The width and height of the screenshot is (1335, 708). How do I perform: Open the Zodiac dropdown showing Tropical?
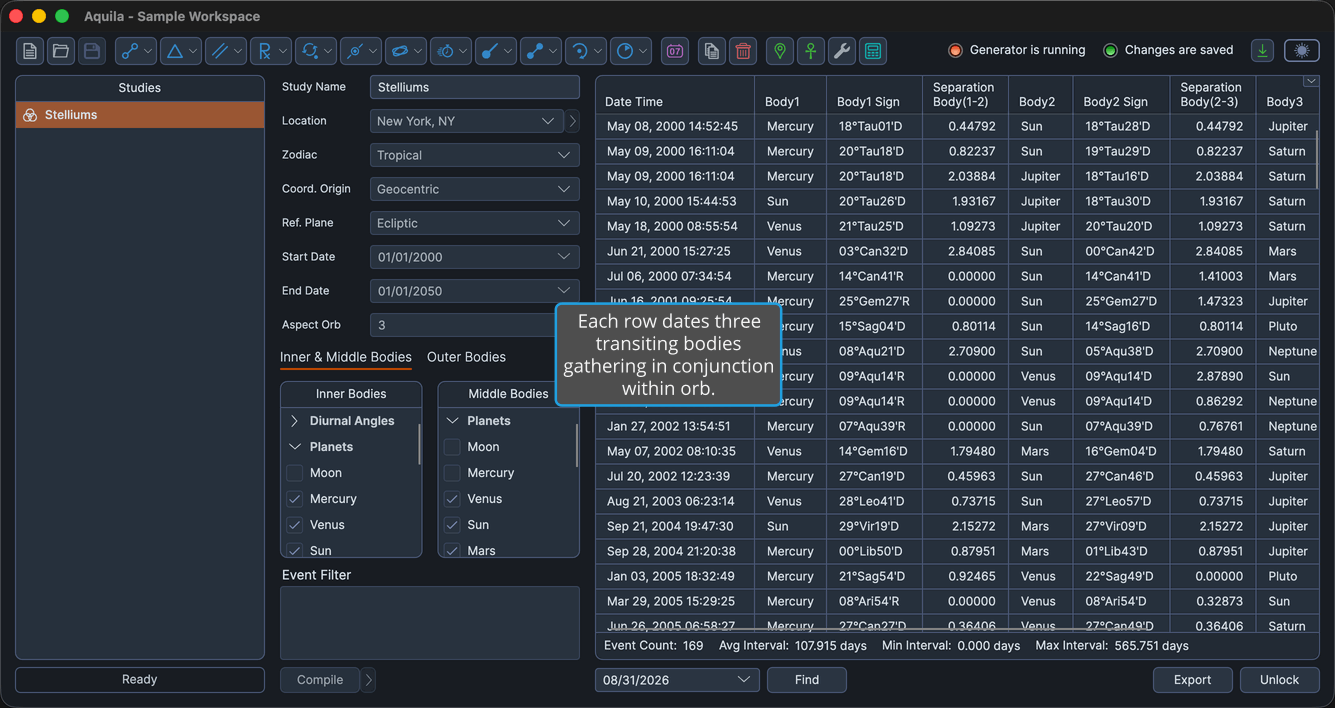coord(474,155)
